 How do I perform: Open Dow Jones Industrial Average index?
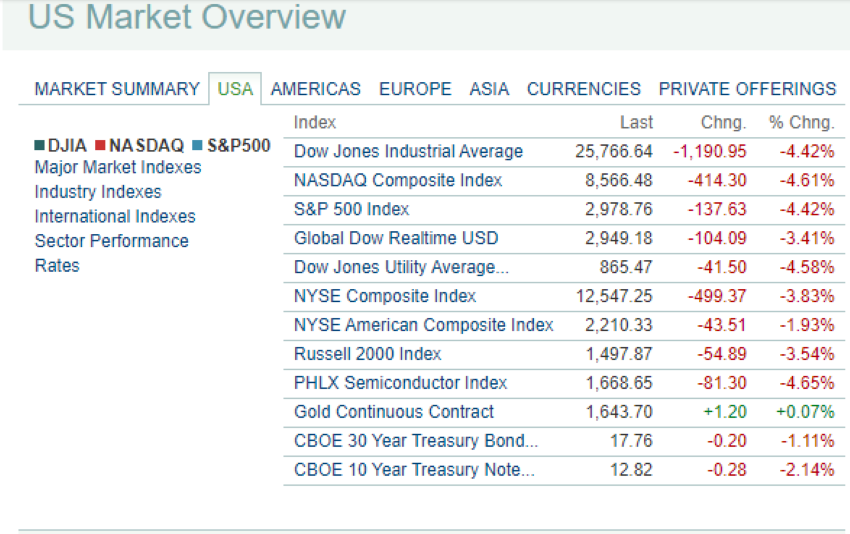click(408, 152)
